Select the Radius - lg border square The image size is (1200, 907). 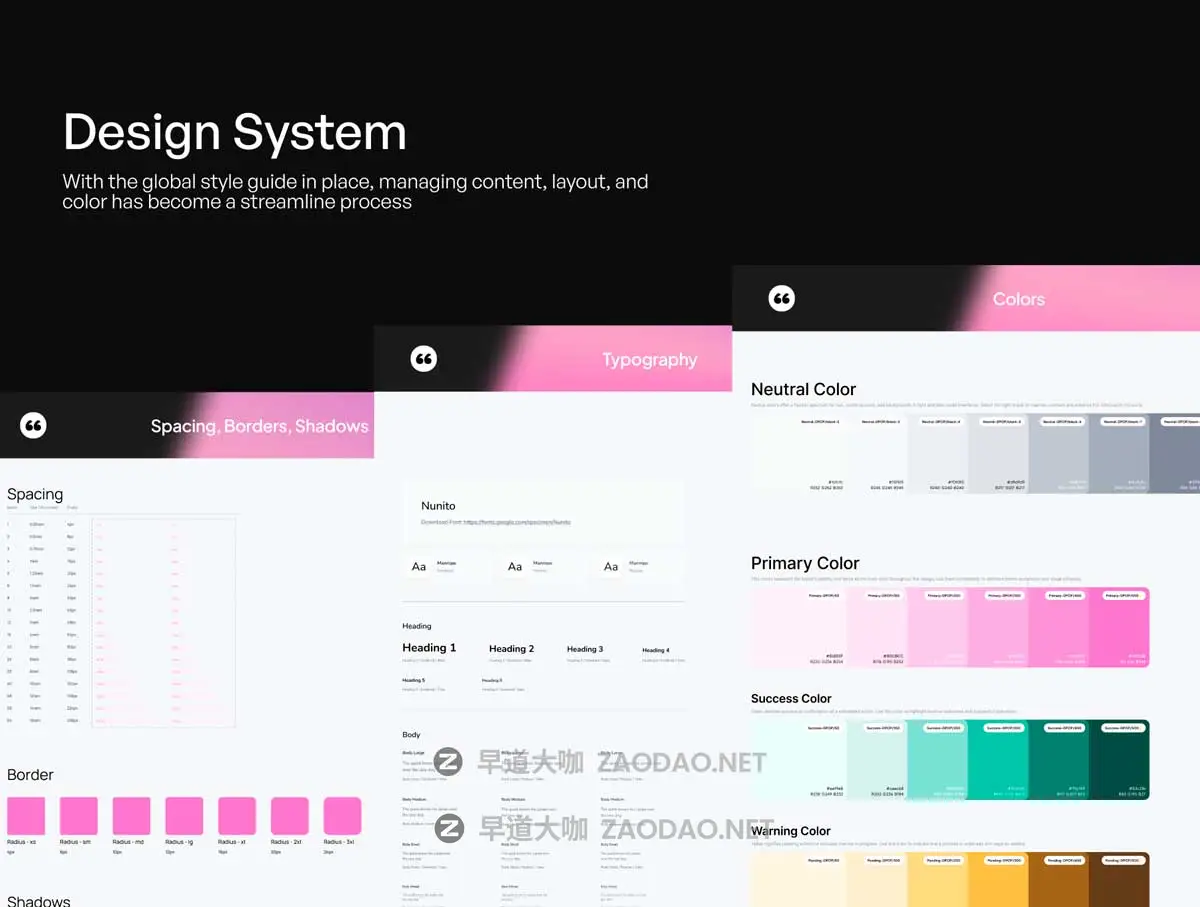[184, 816]
